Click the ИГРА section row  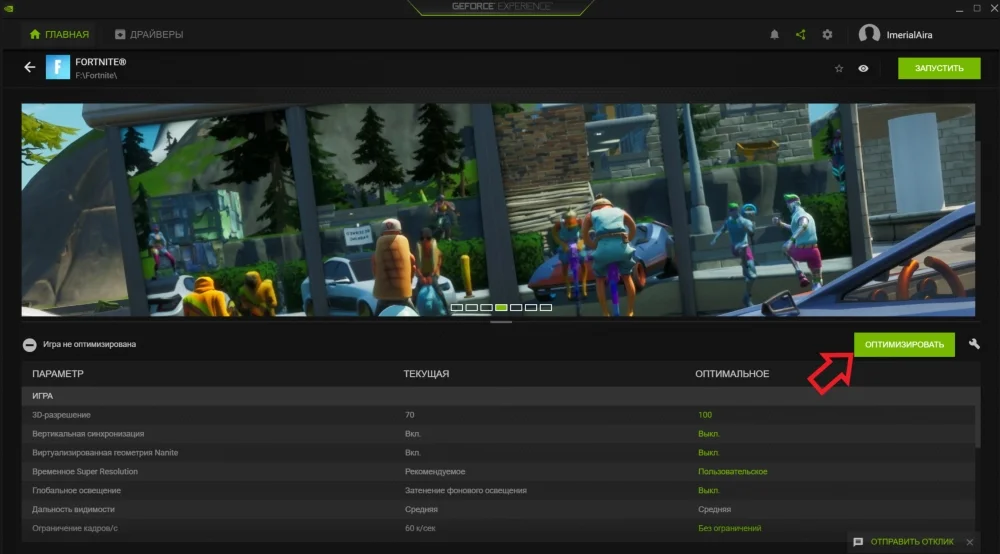pyautogui.click(x=499, y=396)
